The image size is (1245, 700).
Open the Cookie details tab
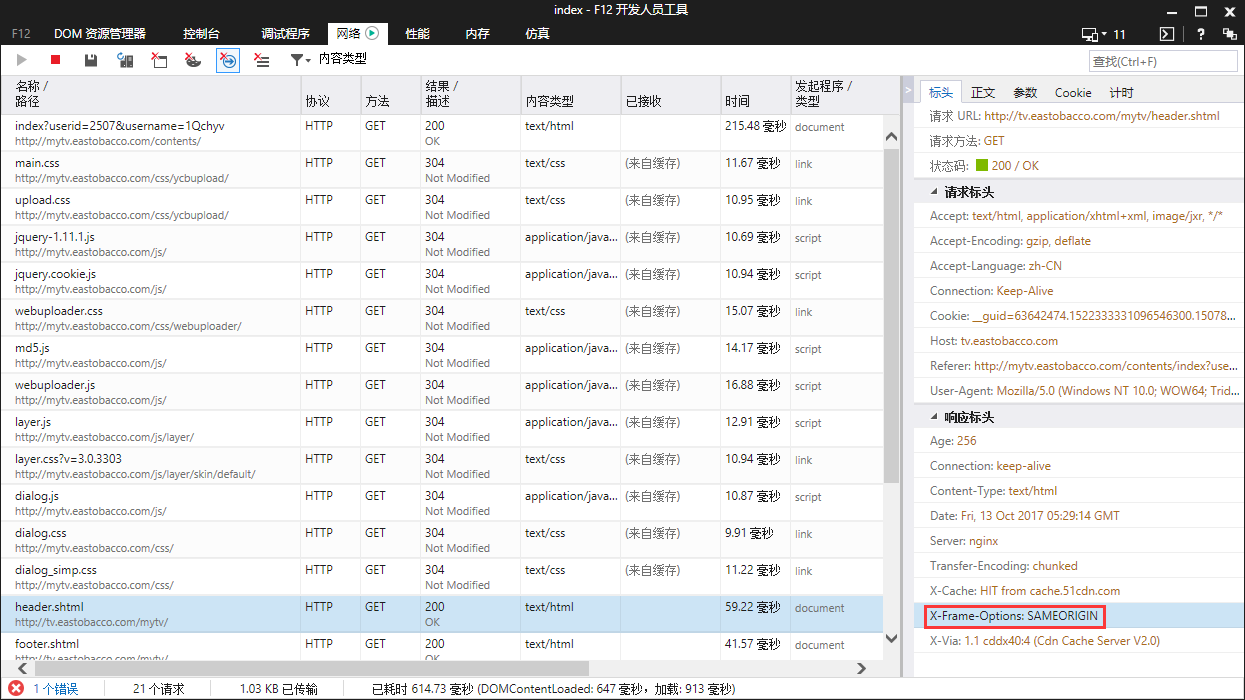1073,93
